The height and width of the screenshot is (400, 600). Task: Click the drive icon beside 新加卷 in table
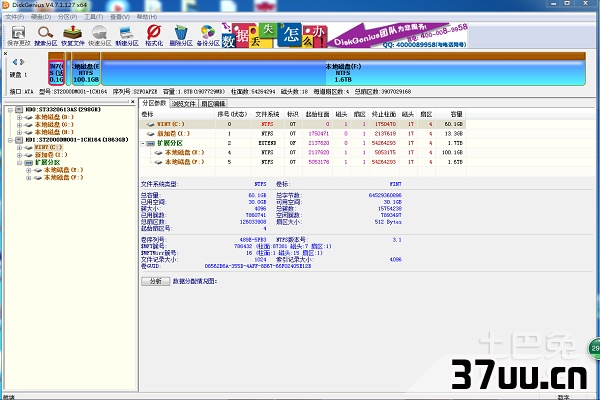(x=151, y=134)
